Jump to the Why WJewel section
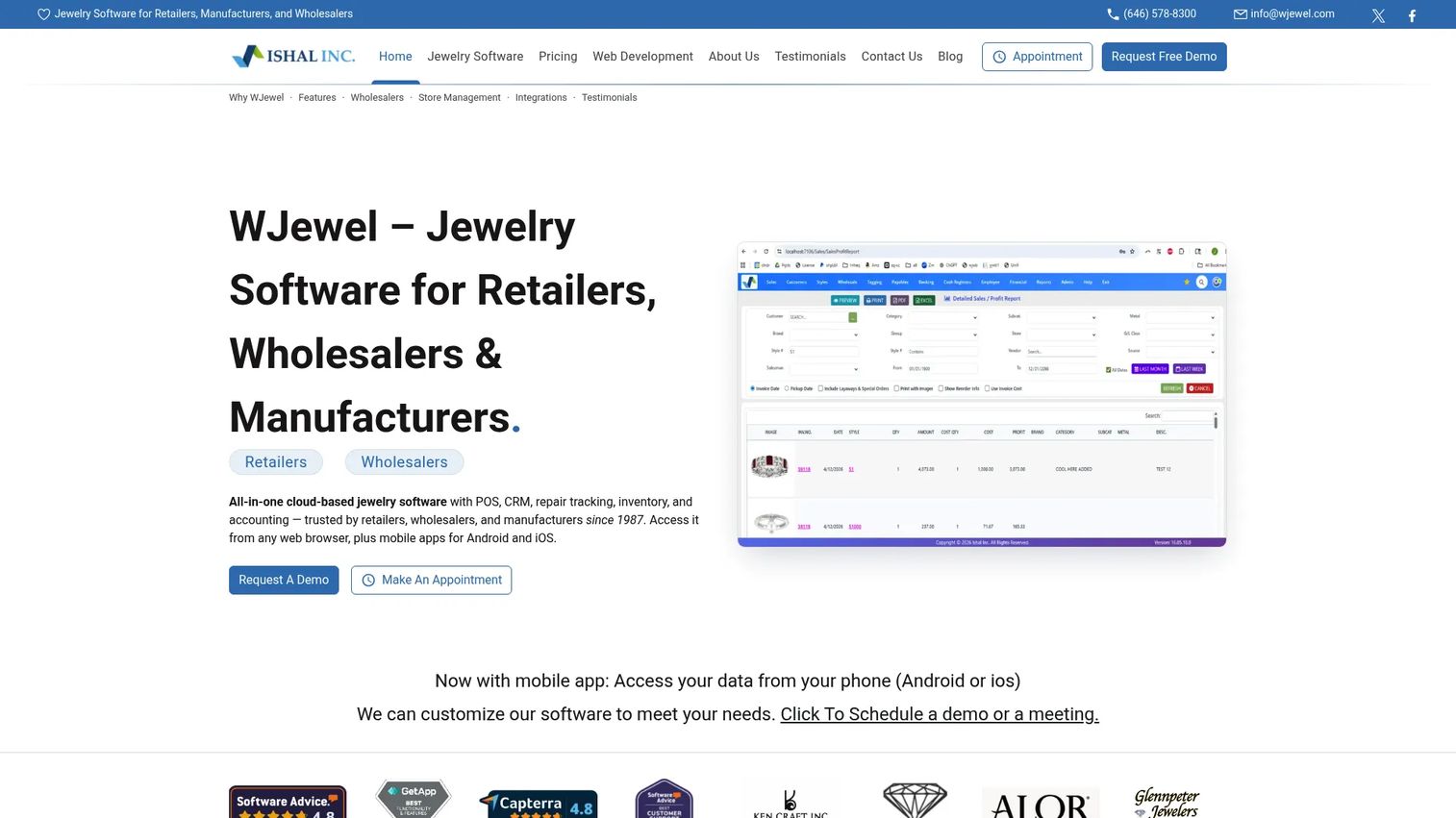The height and width of the screenshot is (818, 1456). pos(256,97)
